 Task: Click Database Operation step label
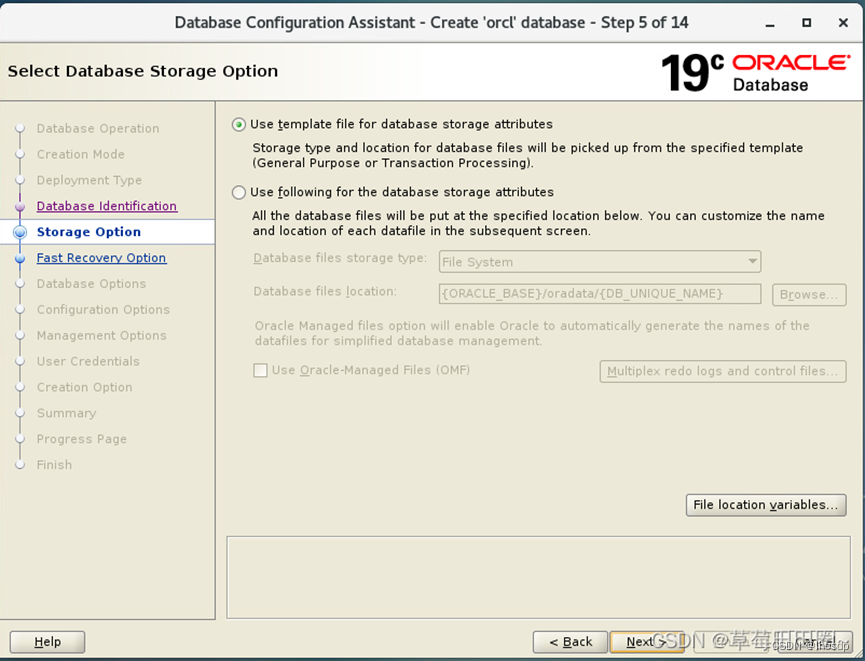coord(98,128)
